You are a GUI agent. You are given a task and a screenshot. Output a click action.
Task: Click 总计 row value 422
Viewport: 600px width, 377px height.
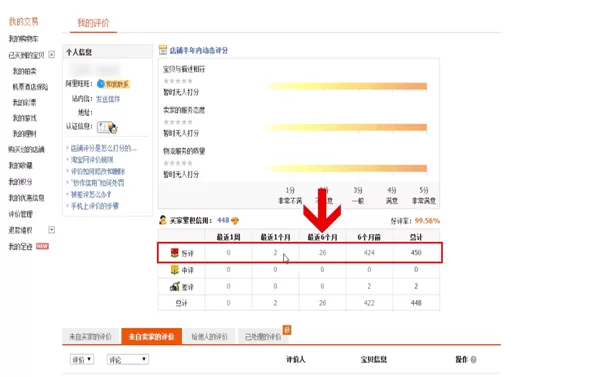click(x=369, y=303)
